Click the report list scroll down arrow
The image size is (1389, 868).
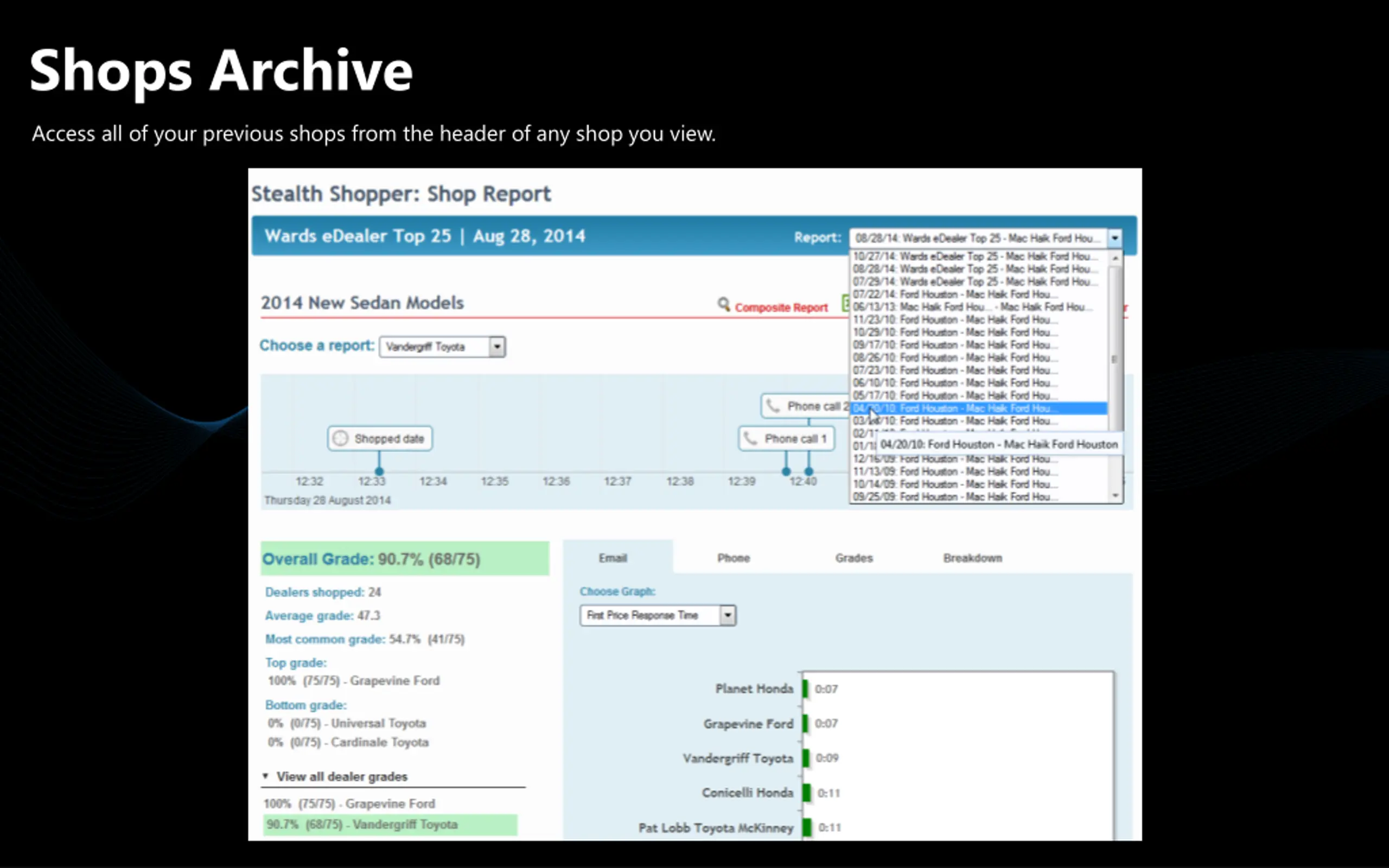[x=1115, y=496]
